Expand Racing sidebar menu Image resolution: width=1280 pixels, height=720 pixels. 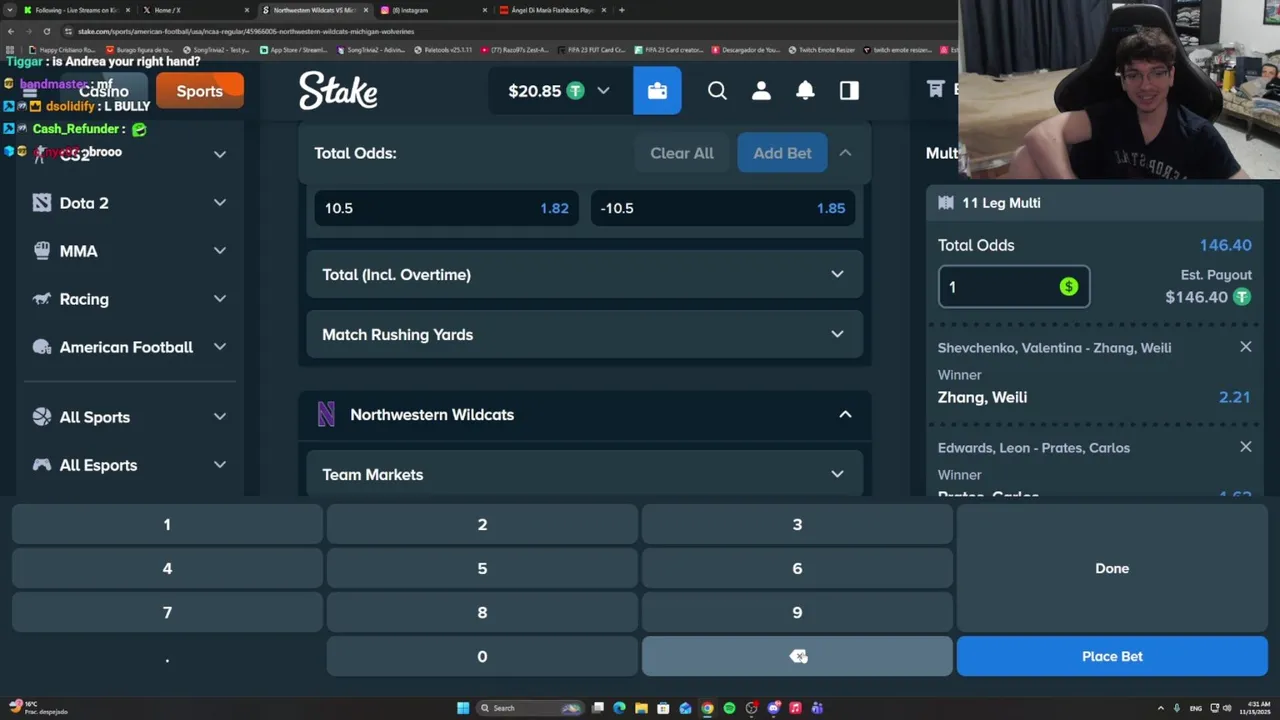[x=220, y=299]
